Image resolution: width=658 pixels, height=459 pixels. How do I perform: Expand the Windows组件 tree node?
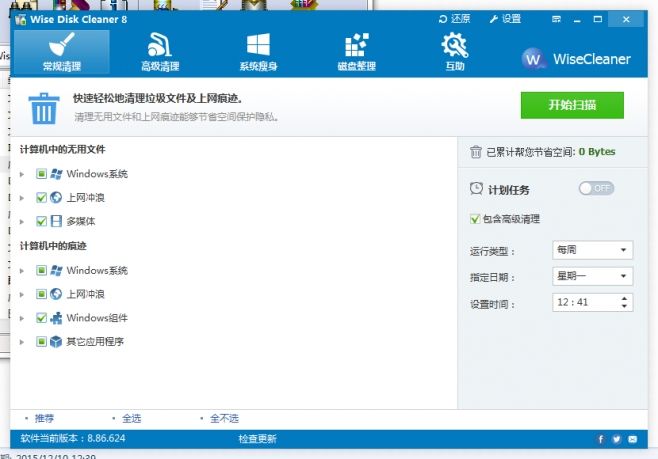(22, 318)
